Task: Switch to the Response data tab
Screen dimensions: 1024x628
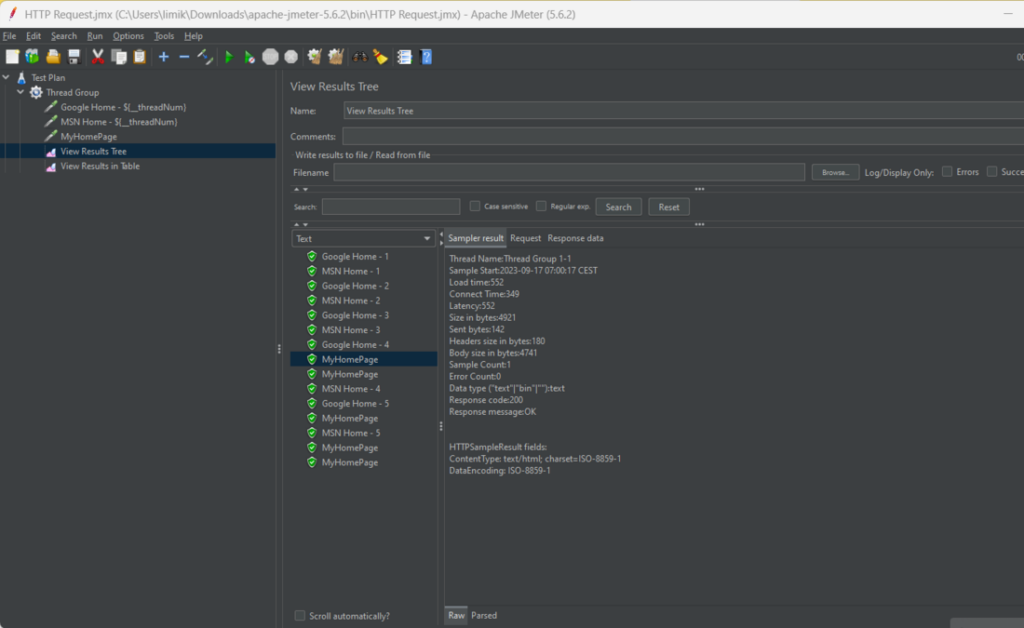Action: (575, 238)
